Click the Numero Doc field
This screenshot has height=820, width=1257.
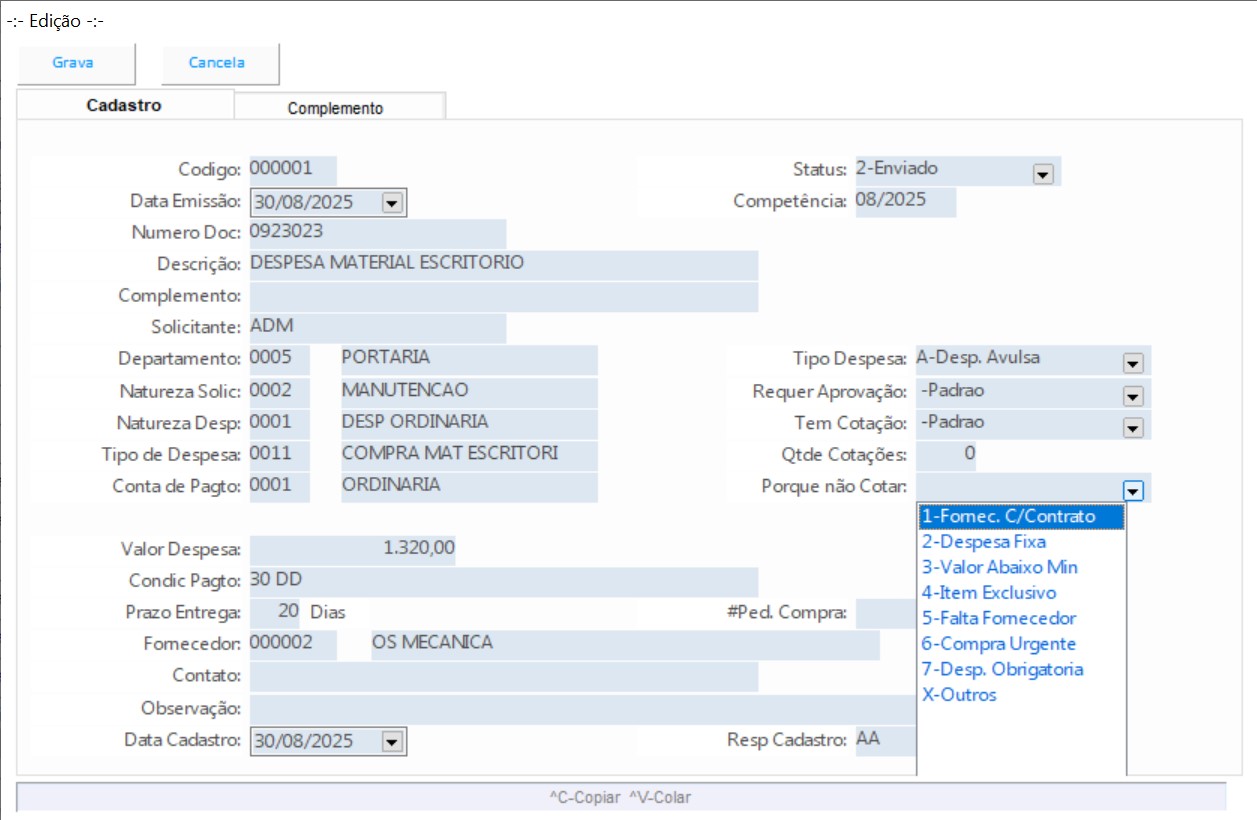(377, 233)
